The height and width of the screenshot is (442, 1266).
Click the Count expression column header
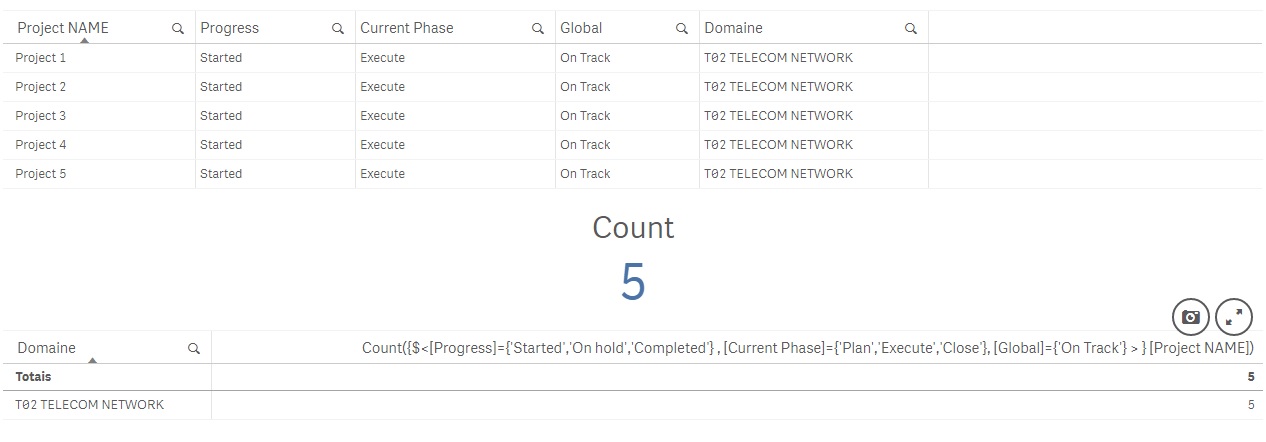coord(807,348)
